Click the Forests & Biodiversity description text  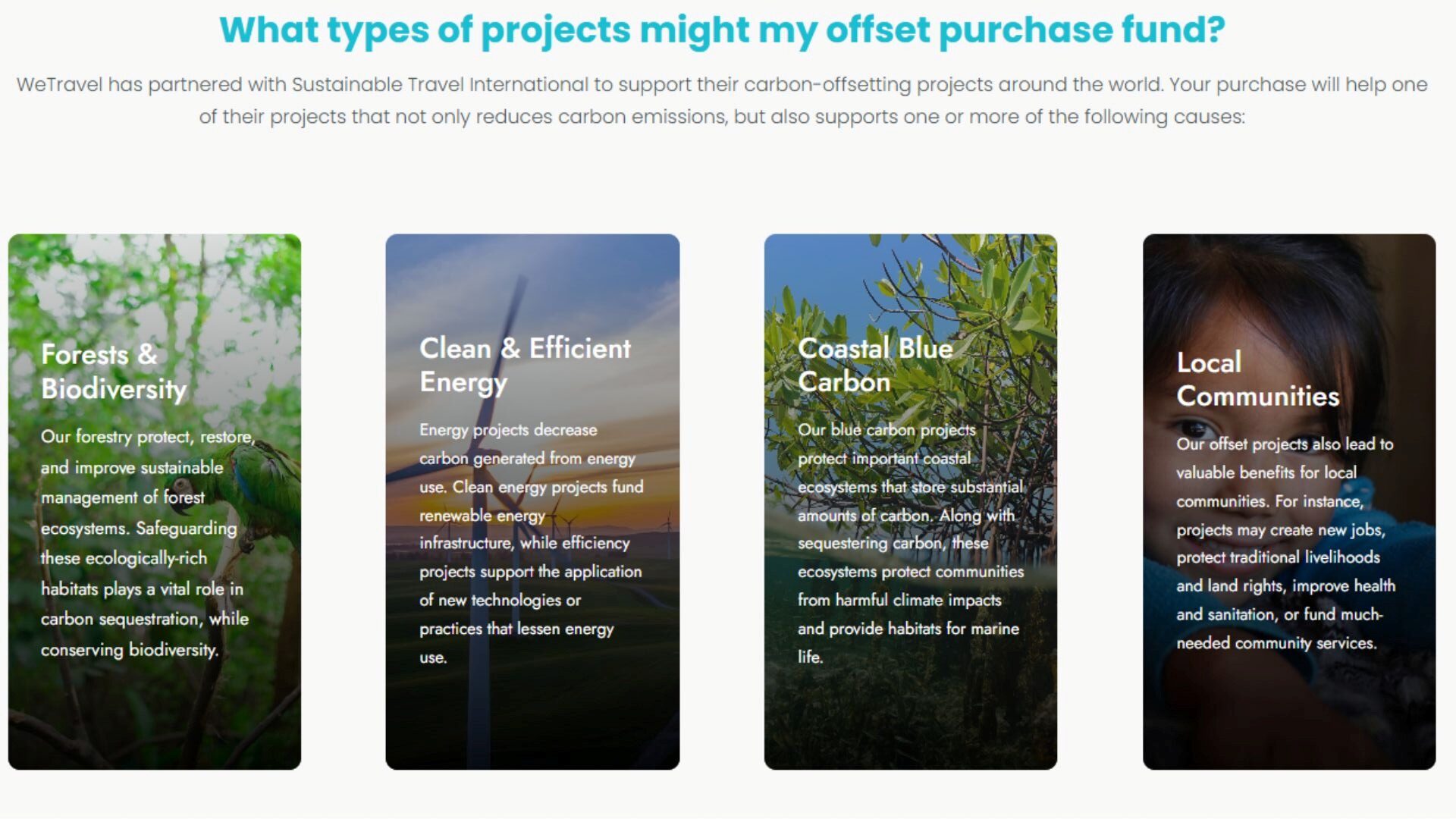pos(144,543)
